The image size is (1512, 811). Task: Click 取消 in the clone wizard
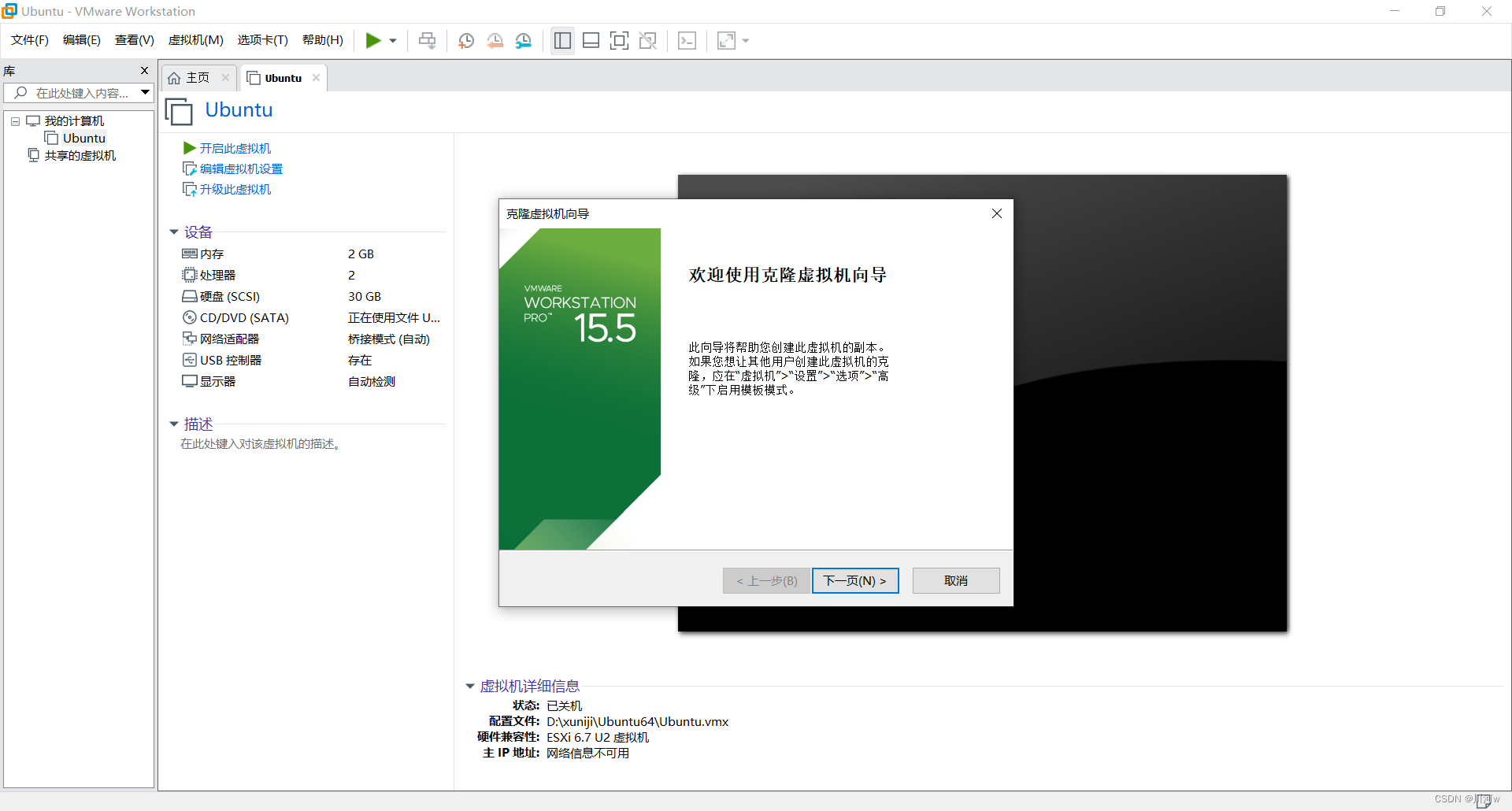point(956,581)
